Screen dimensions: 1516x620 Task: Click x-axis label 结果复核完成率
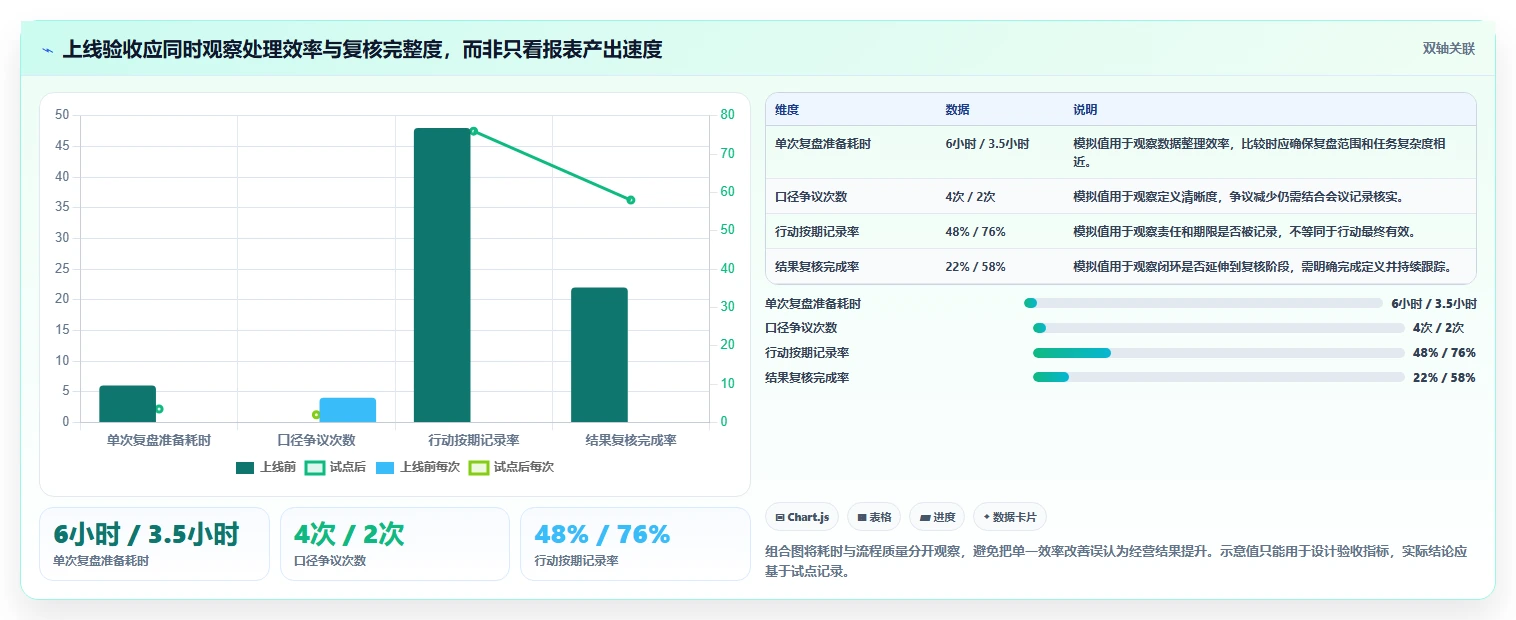click(631, 440)
